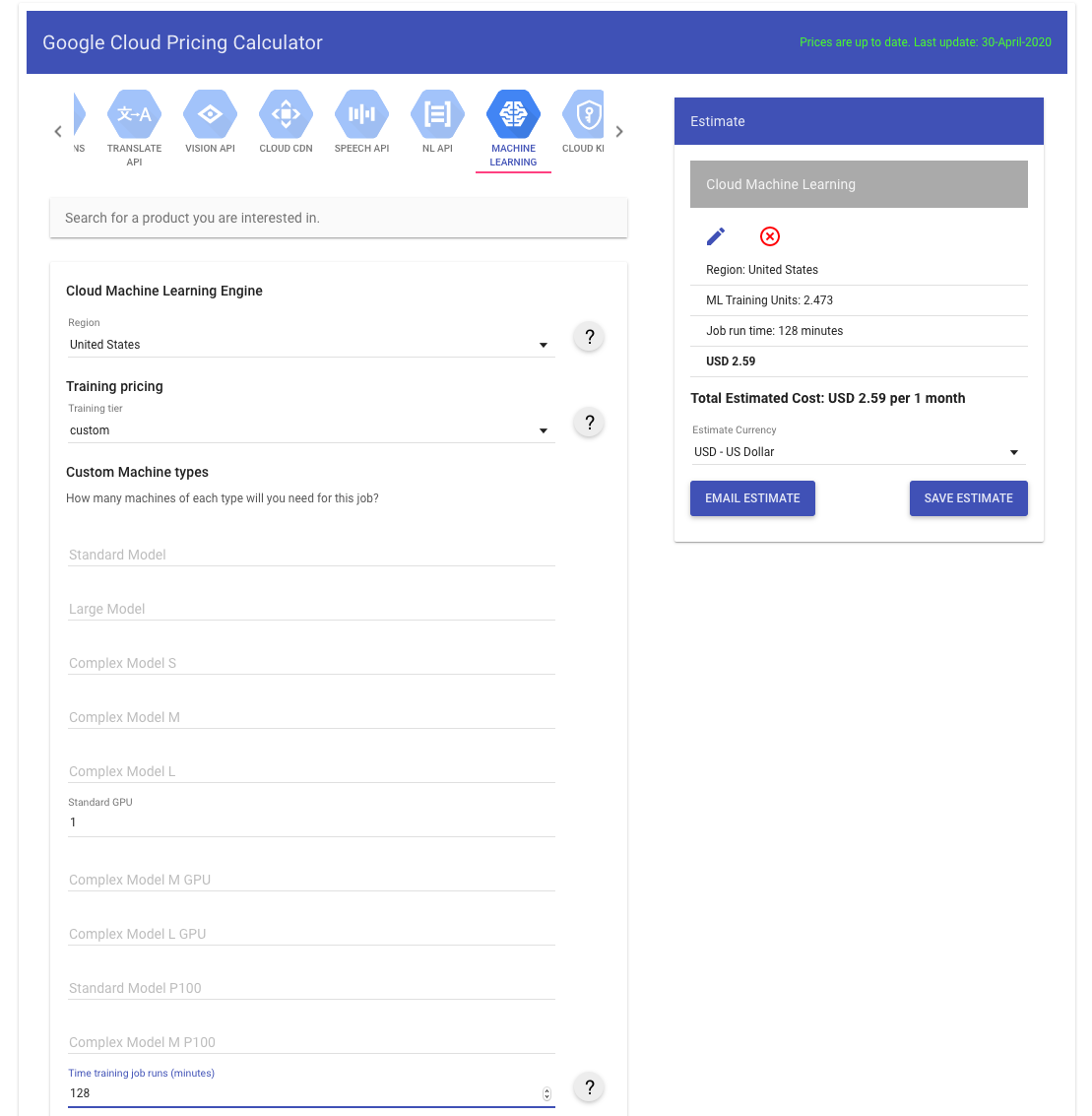
Task: Click the Complex Model S field
Action: (311, 663)
